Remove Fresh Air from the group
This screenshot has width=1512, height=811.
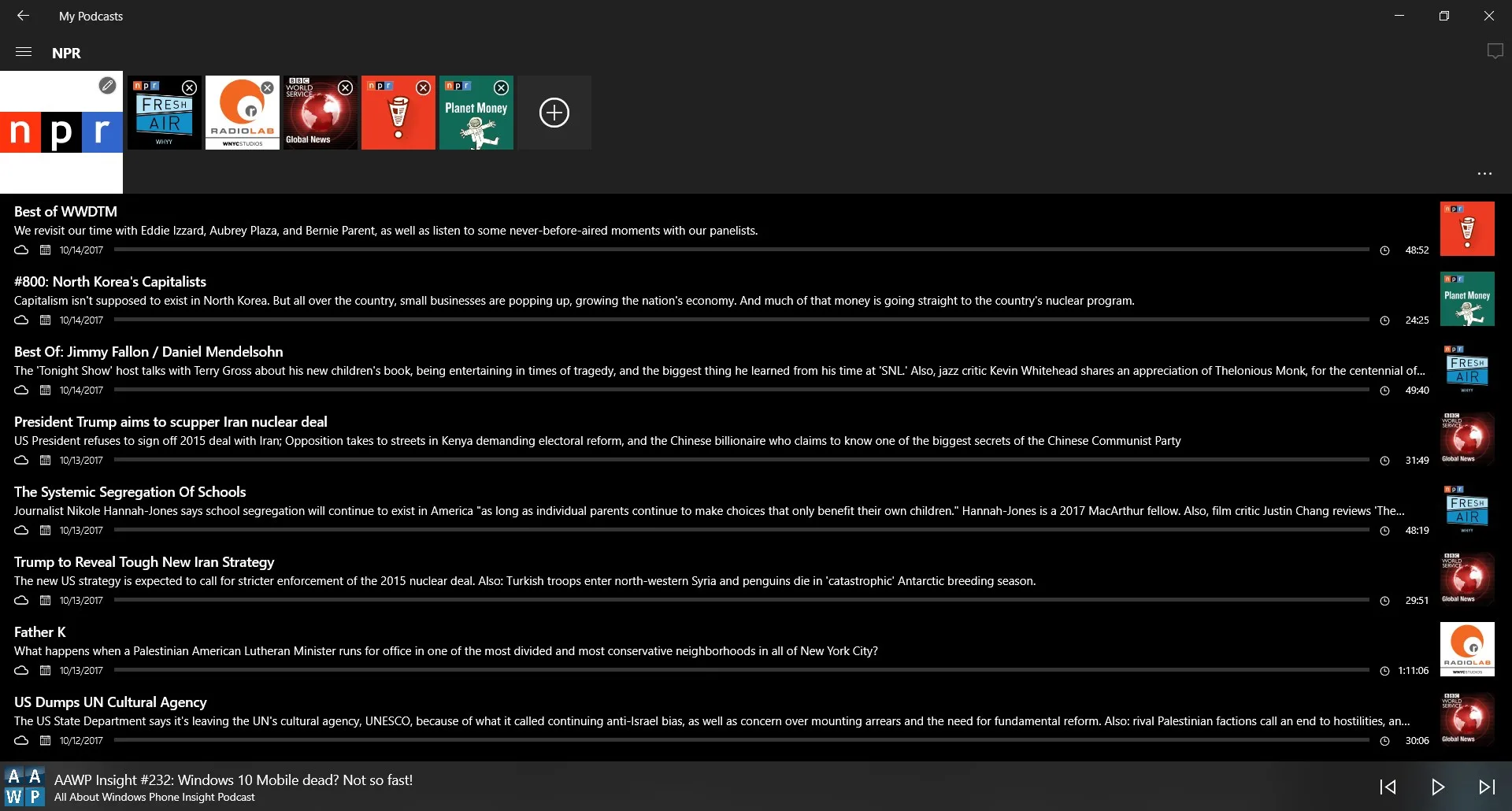189,87
